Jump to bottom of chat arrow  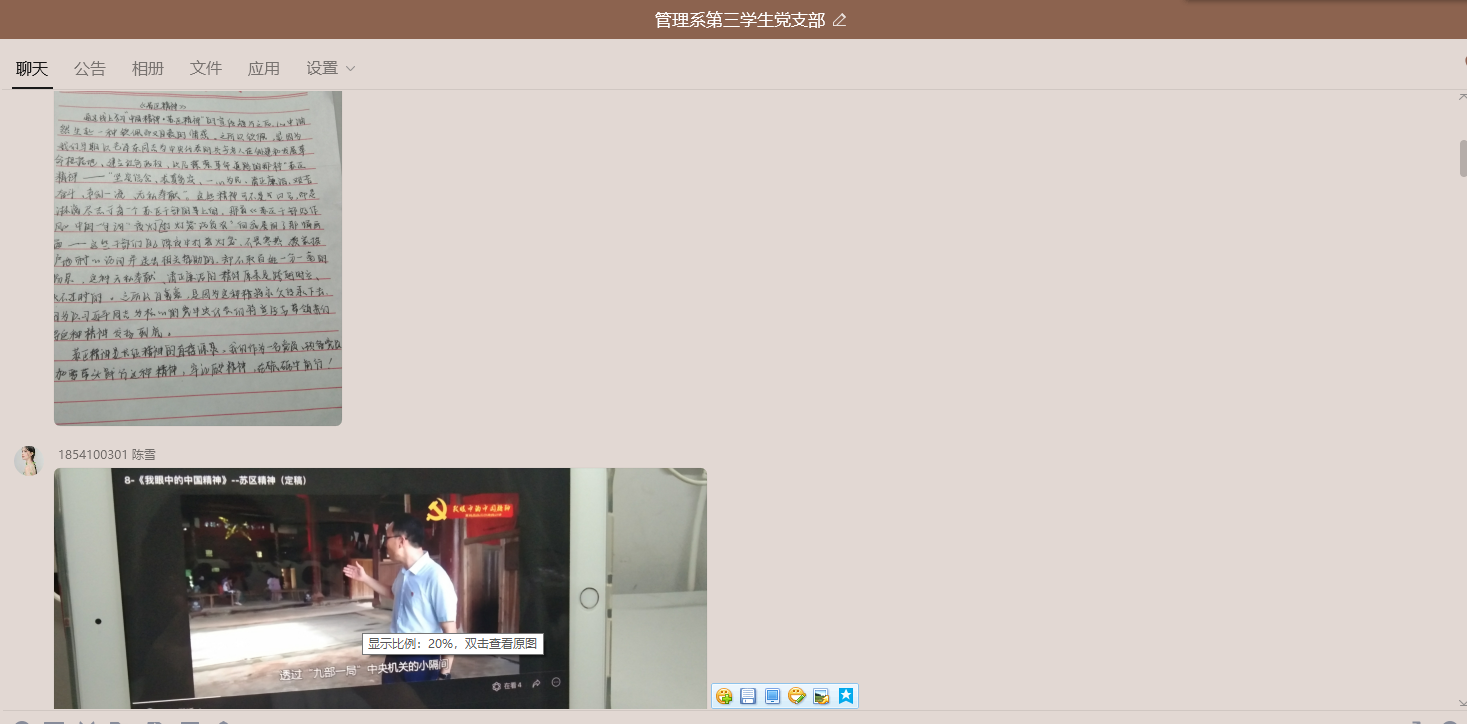click(x=1461, y=703)
